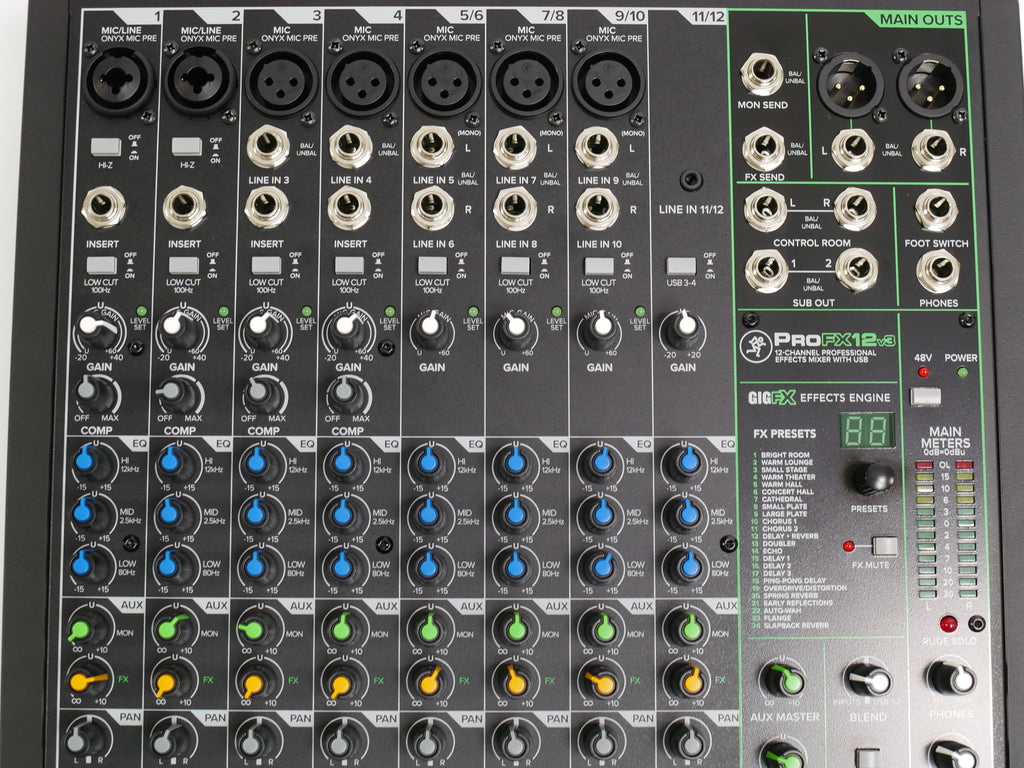Click the FX Presets selector knob
This screenshot has height=768, width=1024.
pos(873,477)
